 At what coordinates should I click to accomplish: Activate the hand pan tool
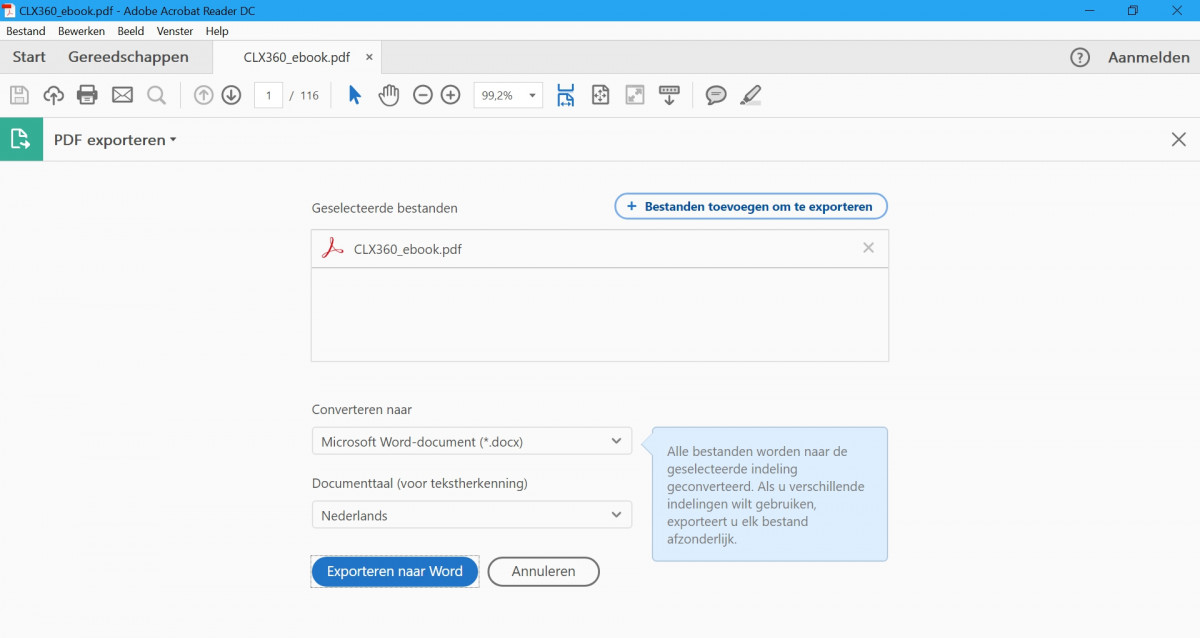pyautogui.click(x=389, y=95)
